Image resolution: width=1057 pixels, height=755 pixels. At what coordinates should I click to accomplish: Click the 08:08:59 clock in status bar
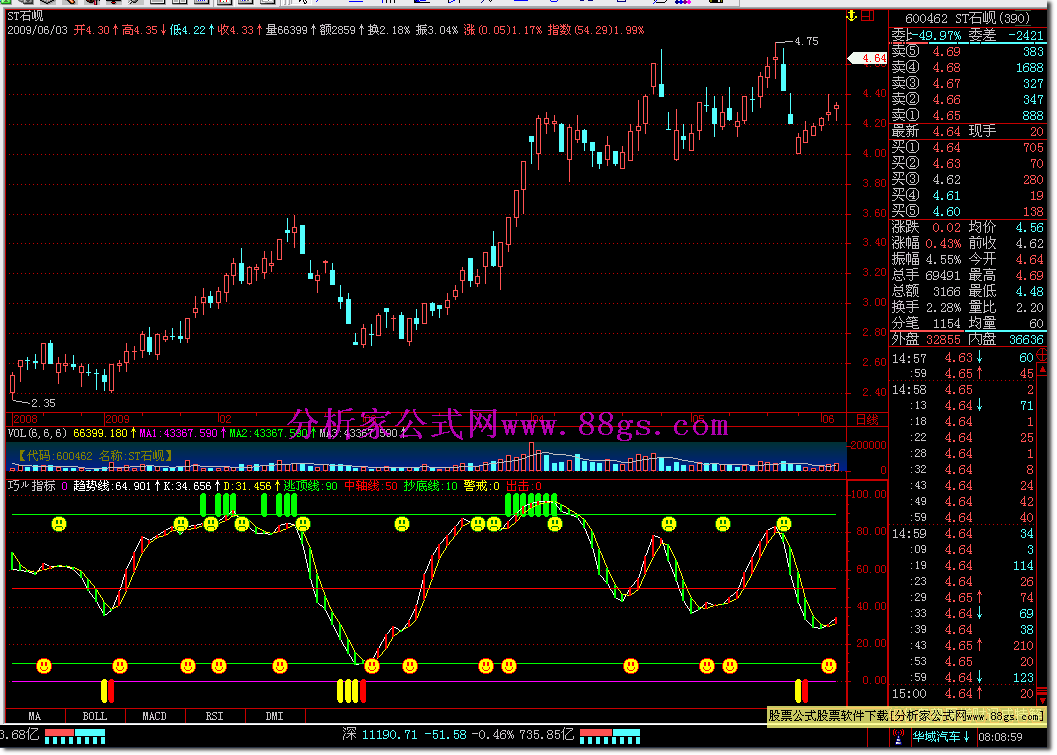[1000, 737]
